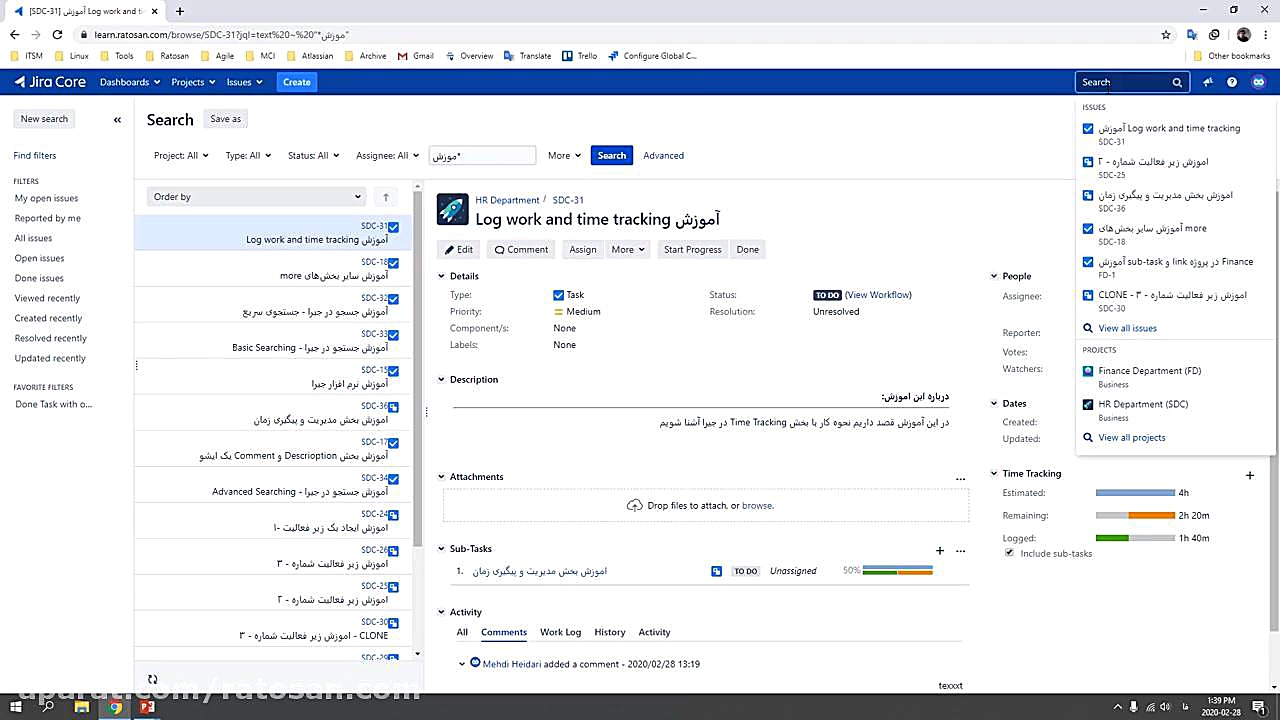Refresh results with the reload icon
The image size is (1280, 720).
click(152, 679)
